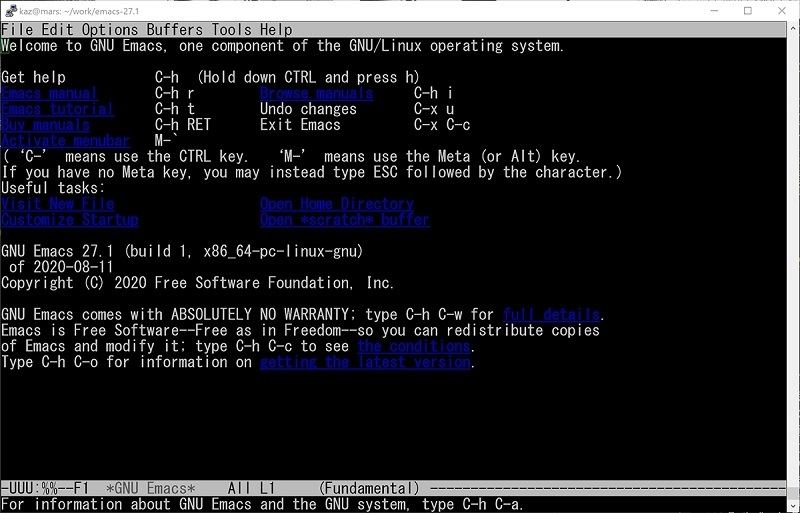Image resolution: width=800 pixels, height=513 pixels.
Task: Click the Open Home Directory link
Action: 337,204
